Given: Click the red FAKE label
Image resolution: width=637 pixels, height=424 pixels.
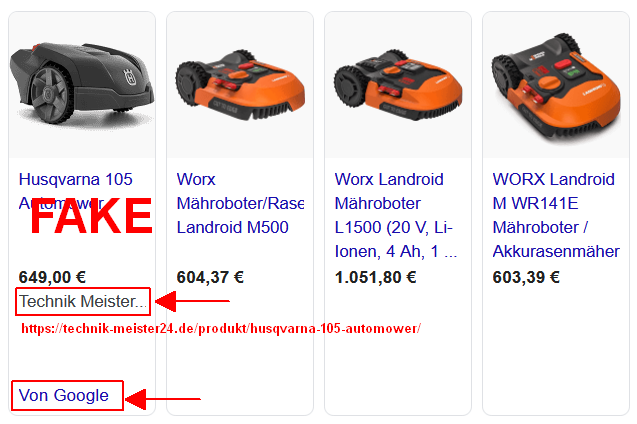Looking at the screenshot, I should (91, 216).
